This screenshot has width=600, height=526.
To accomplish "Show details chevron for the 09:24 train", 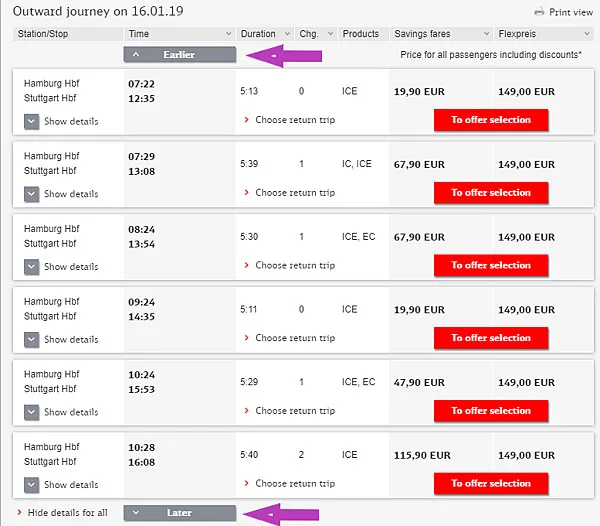I will coord(32,340).
